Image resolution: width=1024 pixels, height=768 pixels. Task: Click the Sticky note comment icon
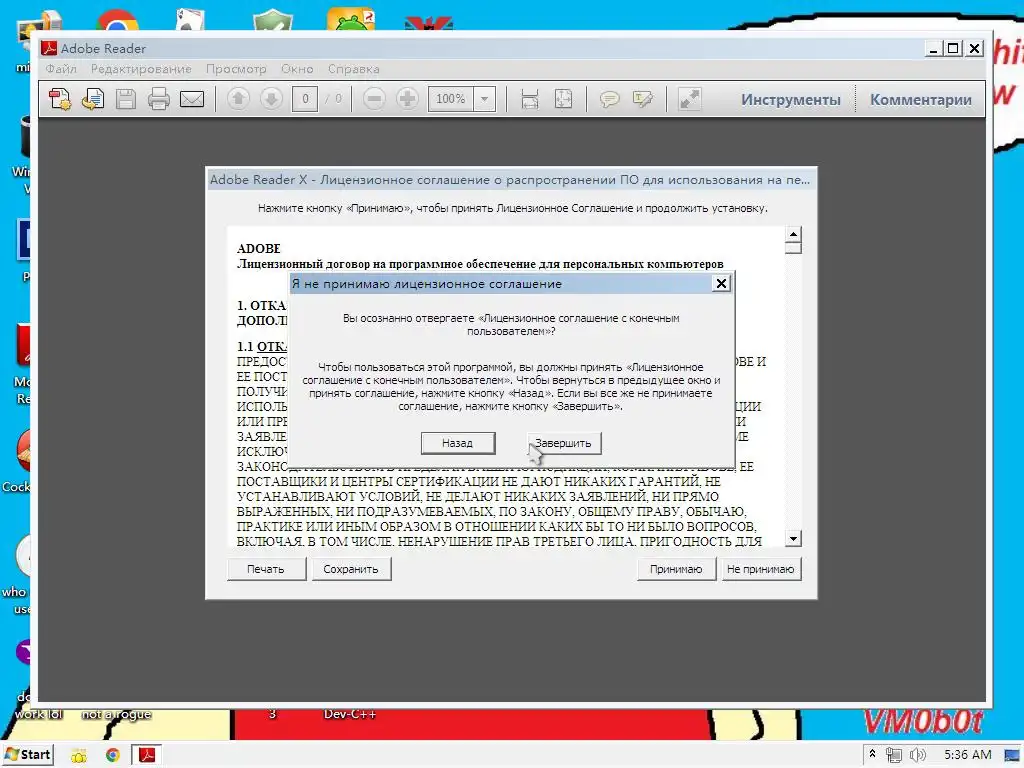[x=609, y=99]
